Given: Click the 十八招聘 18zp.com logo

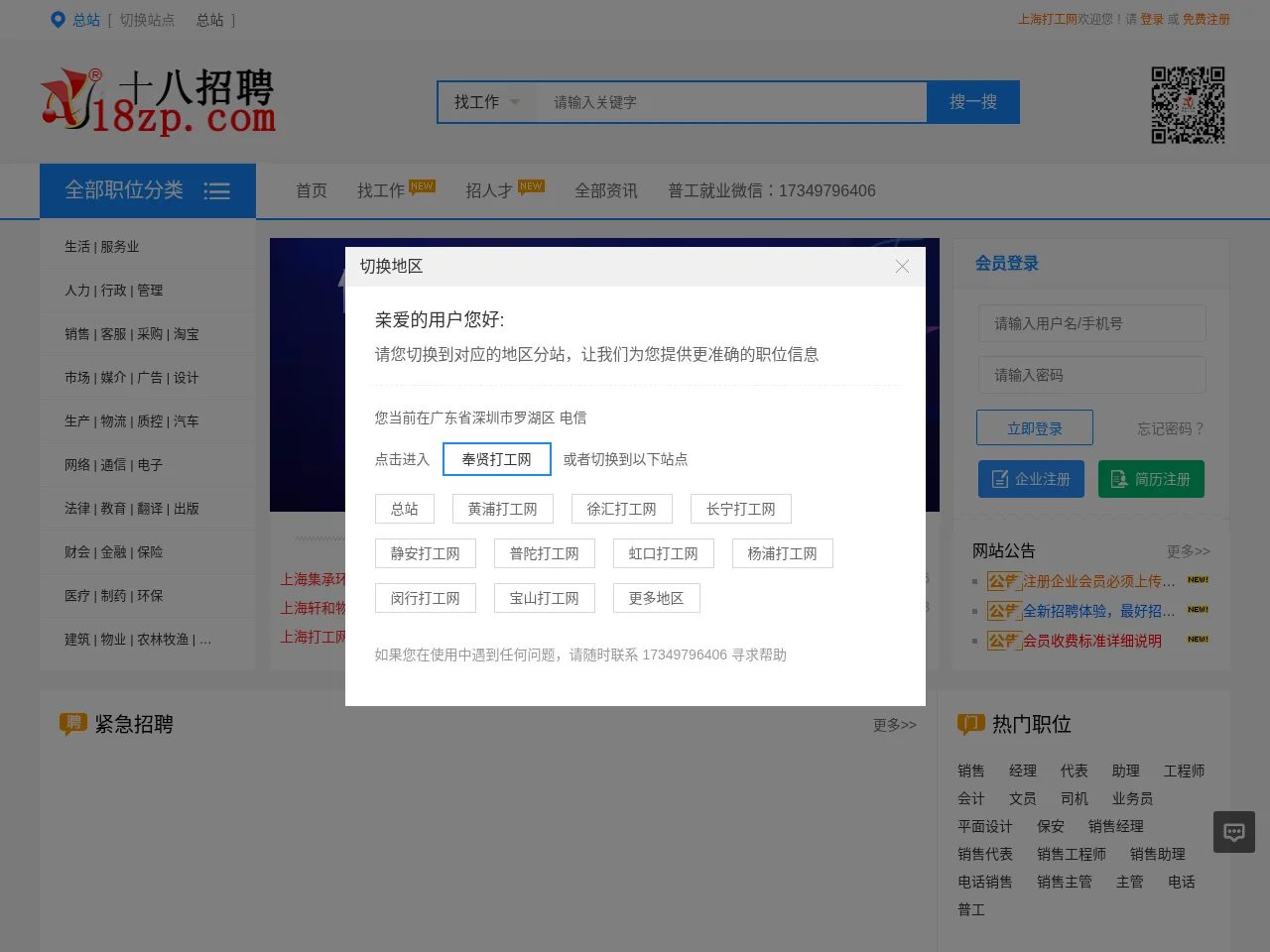Looking at the screenshot, I should point(158,101).
